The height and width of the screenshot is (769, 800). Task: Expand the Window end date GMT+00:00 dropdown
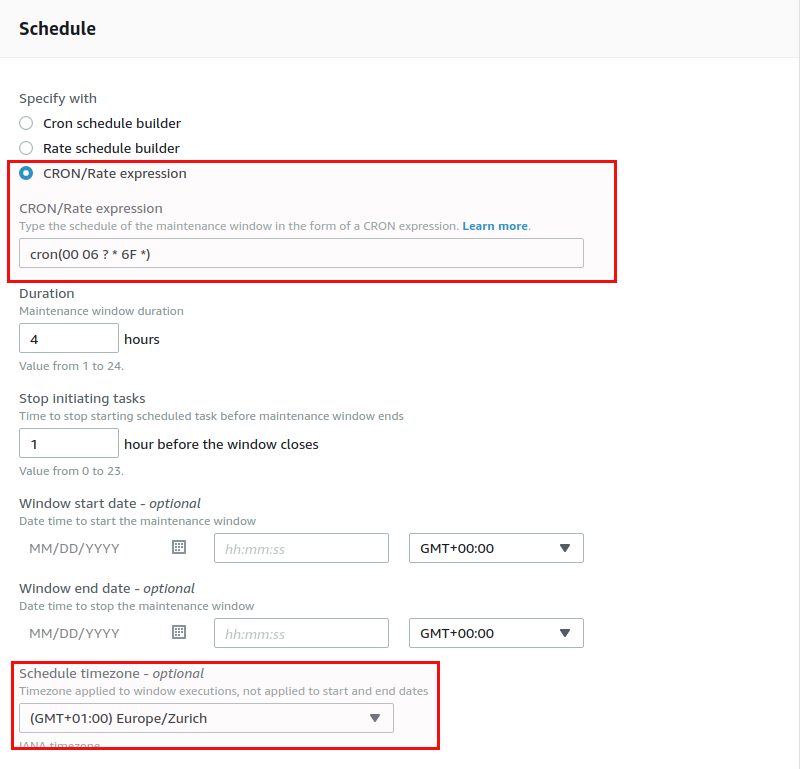[x=496, y=633]
